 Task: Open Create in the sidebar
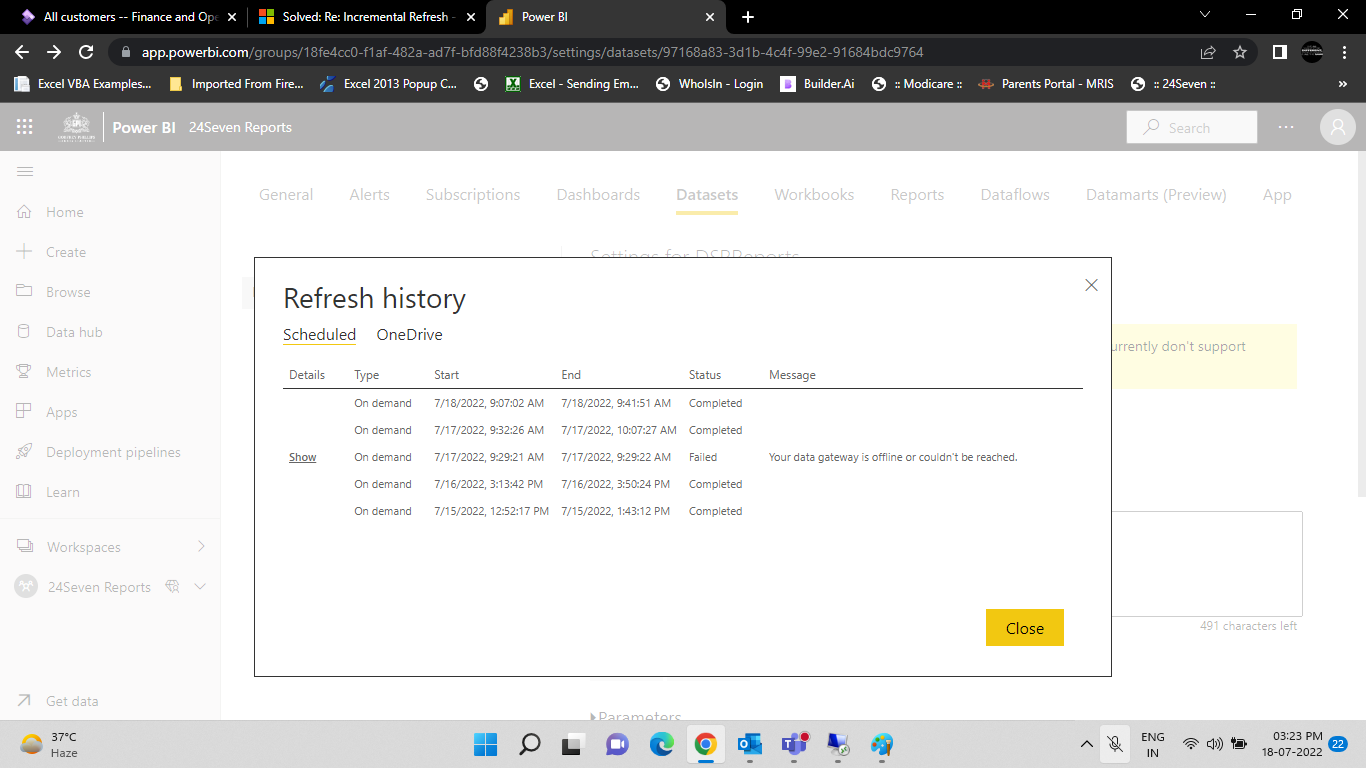click(65, 252)
